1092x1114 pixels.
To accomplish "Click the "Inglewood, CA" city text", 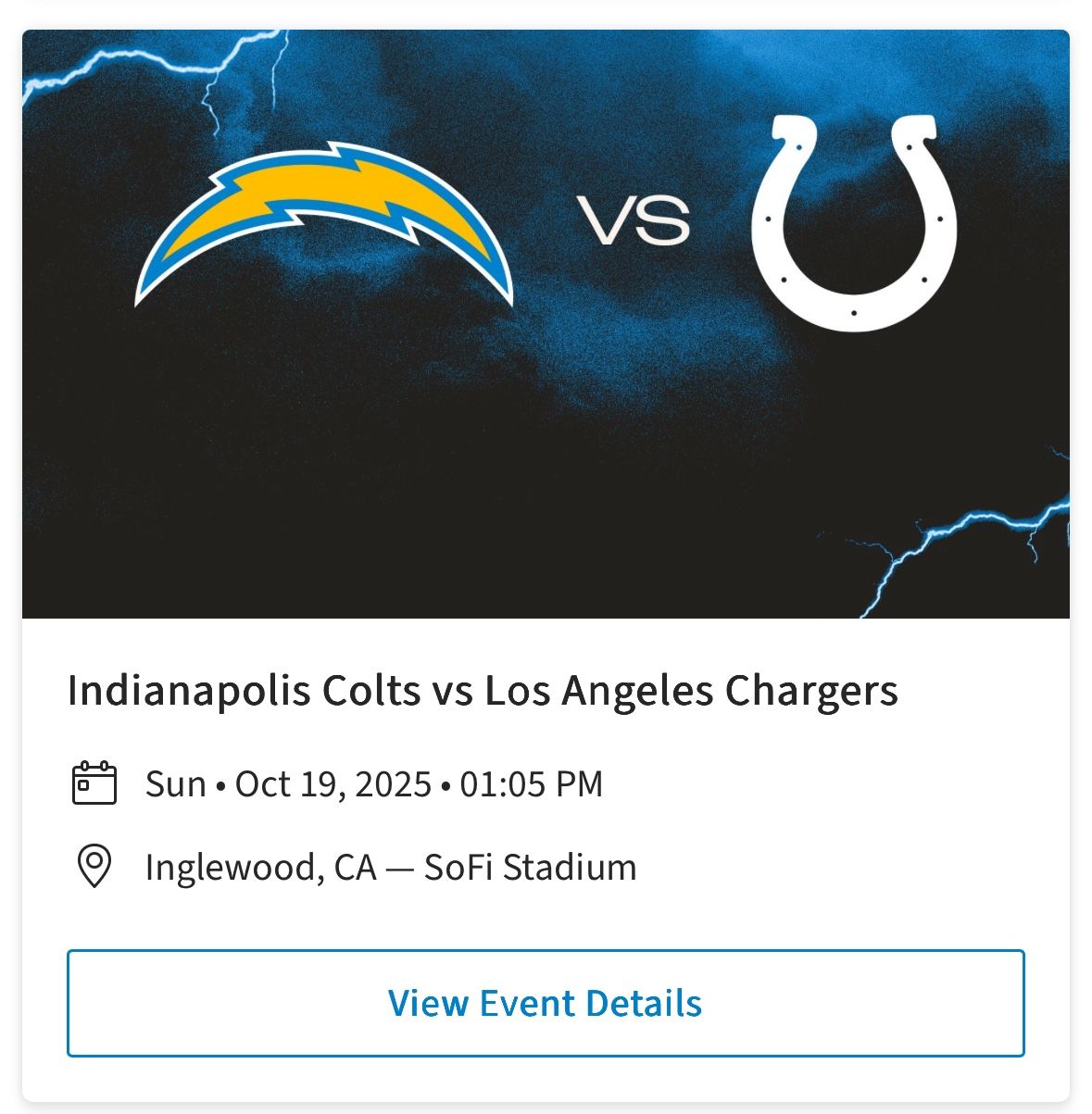I will tap(260, 868).
